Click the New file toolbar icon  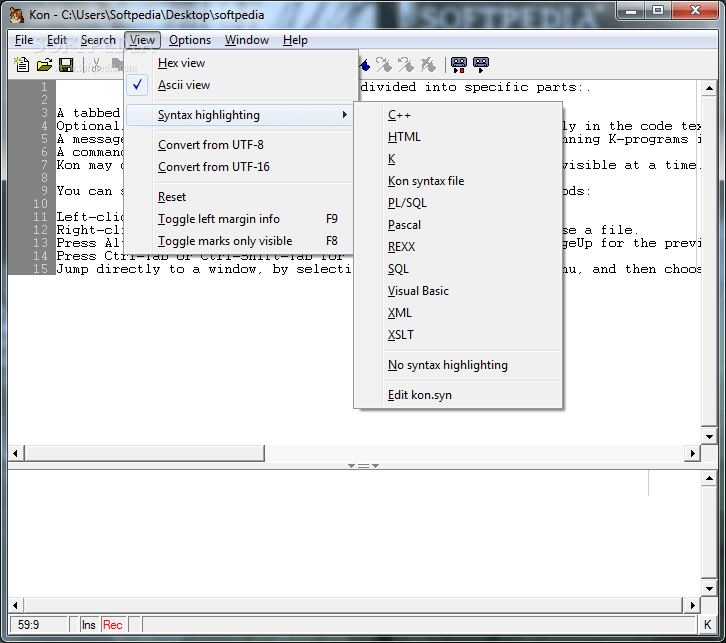[21, 64]
